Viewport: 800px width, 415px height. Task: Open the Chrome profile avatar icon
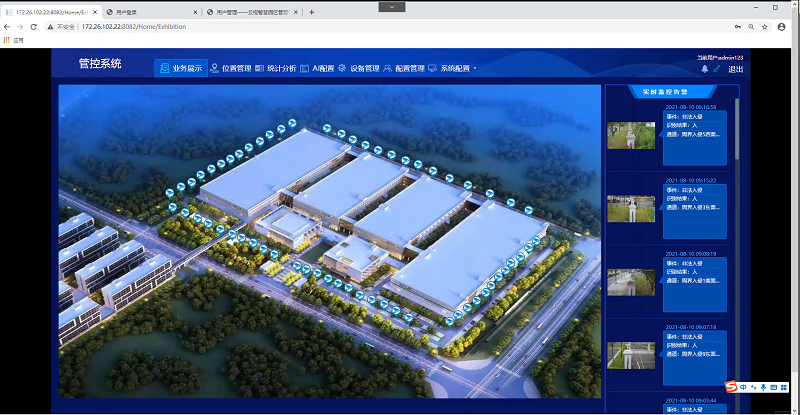(781, 27)
